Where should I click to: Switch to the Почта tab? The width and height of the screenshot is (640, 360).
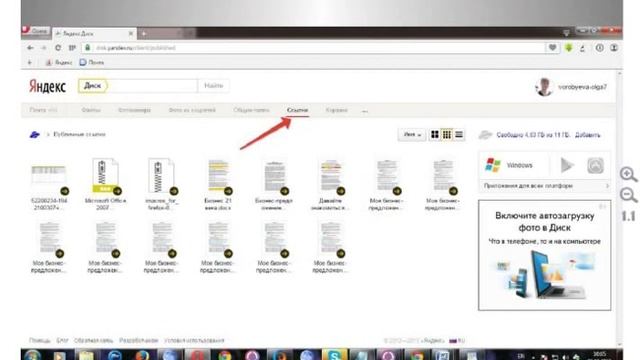(x=43, y=110)
